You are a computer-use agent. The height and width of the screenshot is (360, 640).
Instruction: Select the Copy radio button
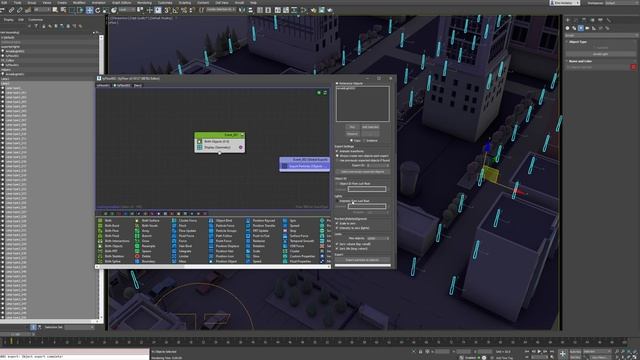351,141
